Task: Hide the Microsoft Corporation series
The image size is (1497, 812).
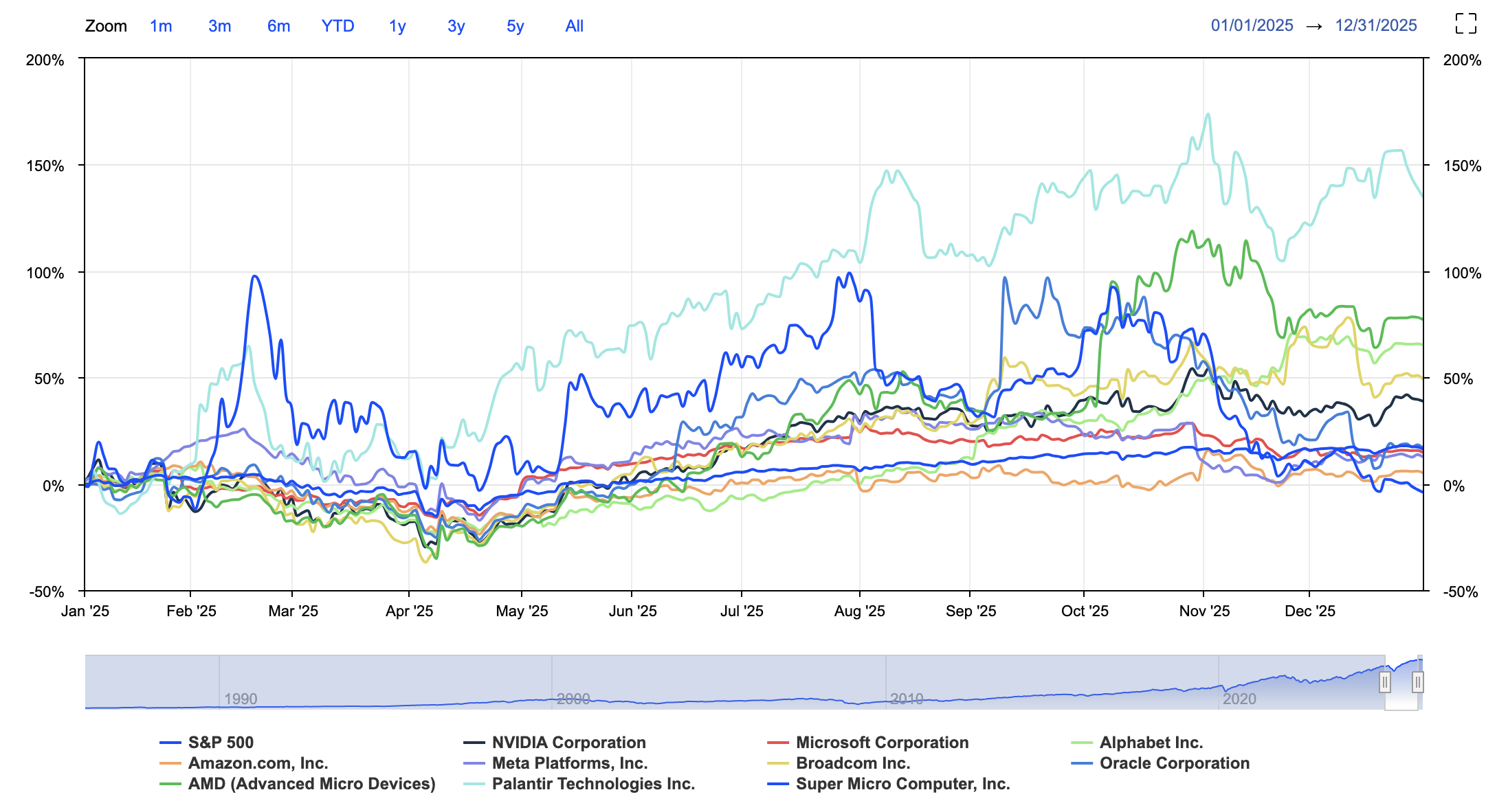Action: 882,743
